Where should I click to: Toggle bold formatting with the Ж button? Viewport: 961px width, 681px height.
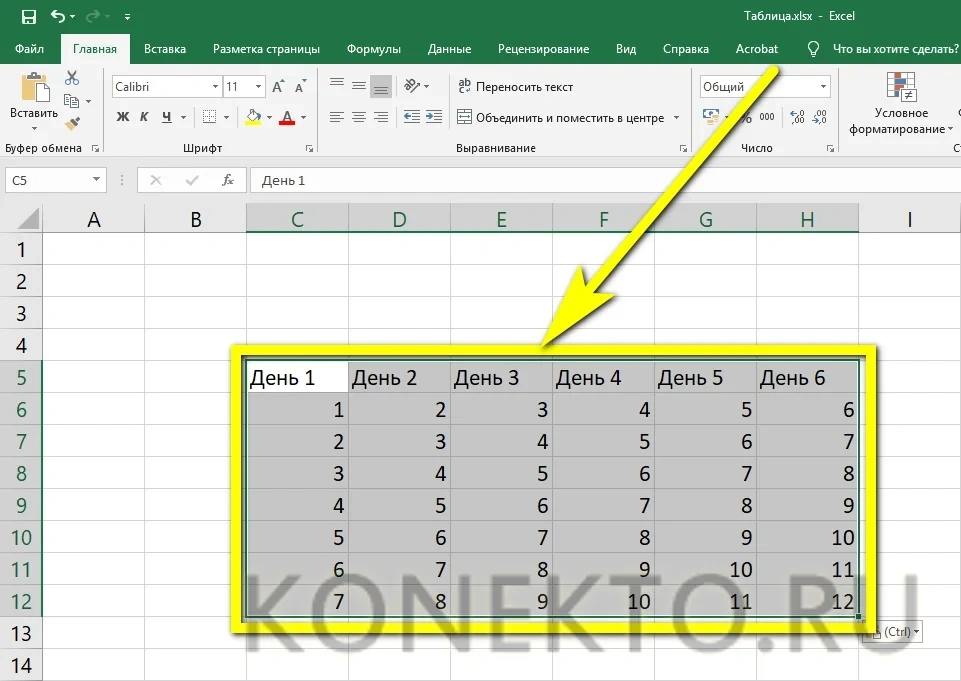123,117
